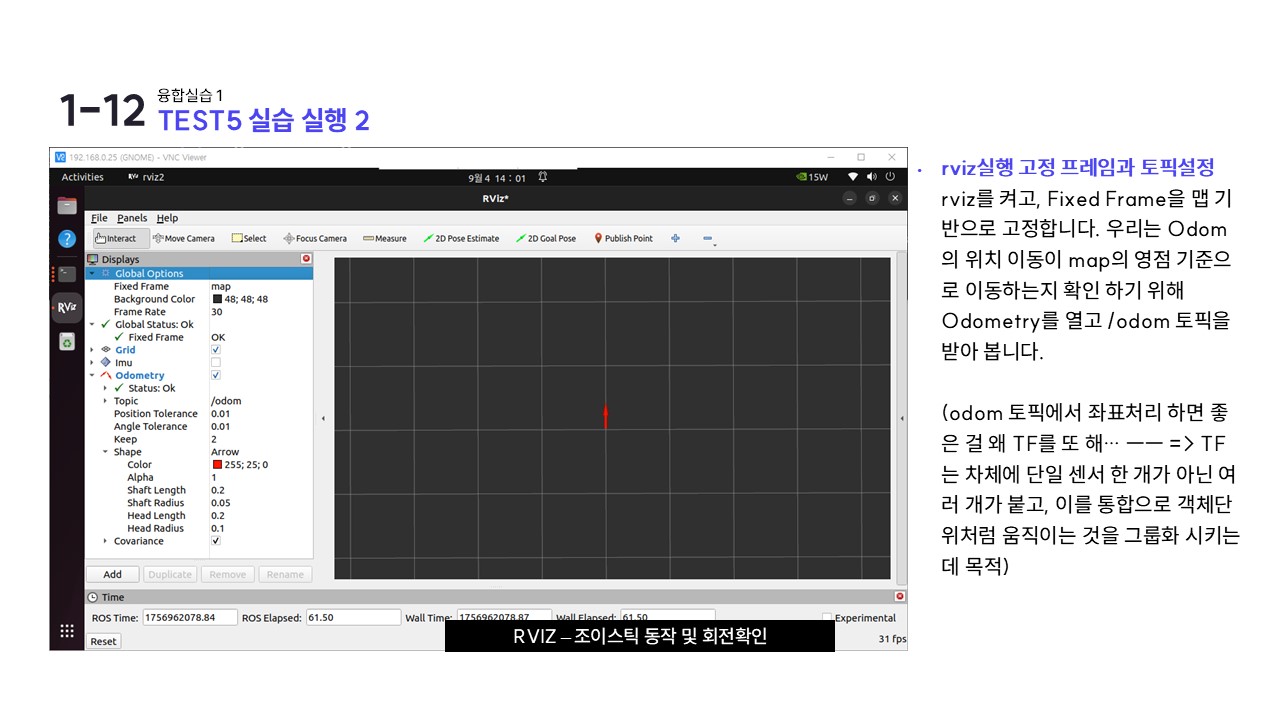The image size is (1280, 720).
Task: Click the VNC Viewer logo in title bar
Action: (x=60, y=157)
